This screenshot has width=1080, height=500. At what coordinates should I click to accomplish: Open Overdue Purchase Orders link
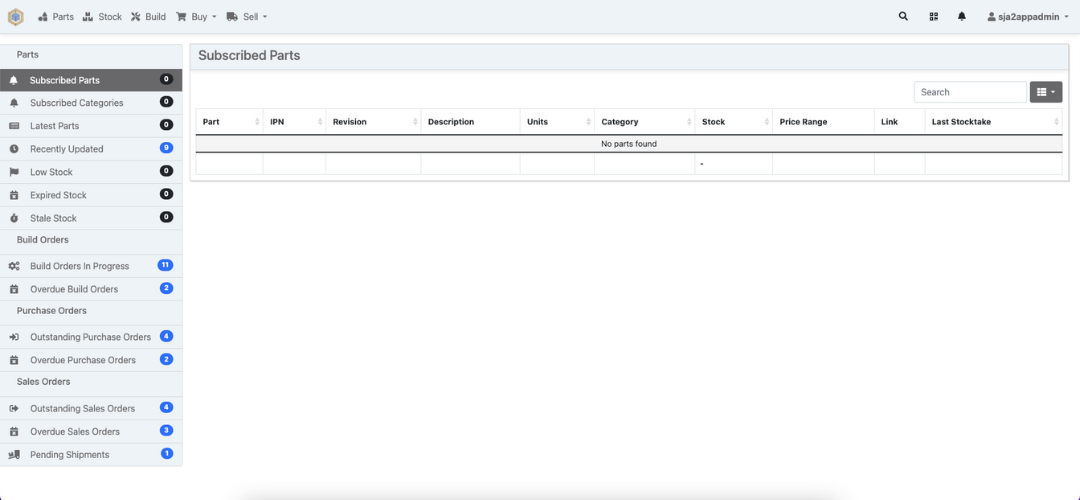point(82,360)
